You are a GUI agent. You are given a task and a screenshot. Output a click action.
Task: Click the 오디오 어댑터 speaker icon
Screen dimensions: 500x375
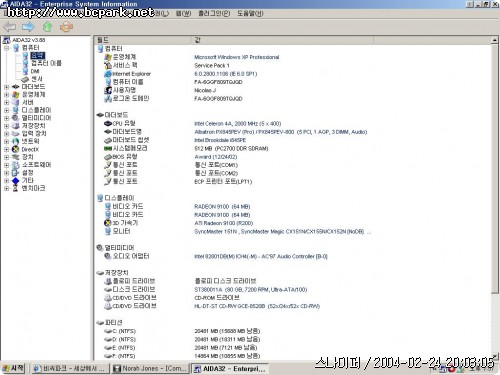tap(108, 256)
